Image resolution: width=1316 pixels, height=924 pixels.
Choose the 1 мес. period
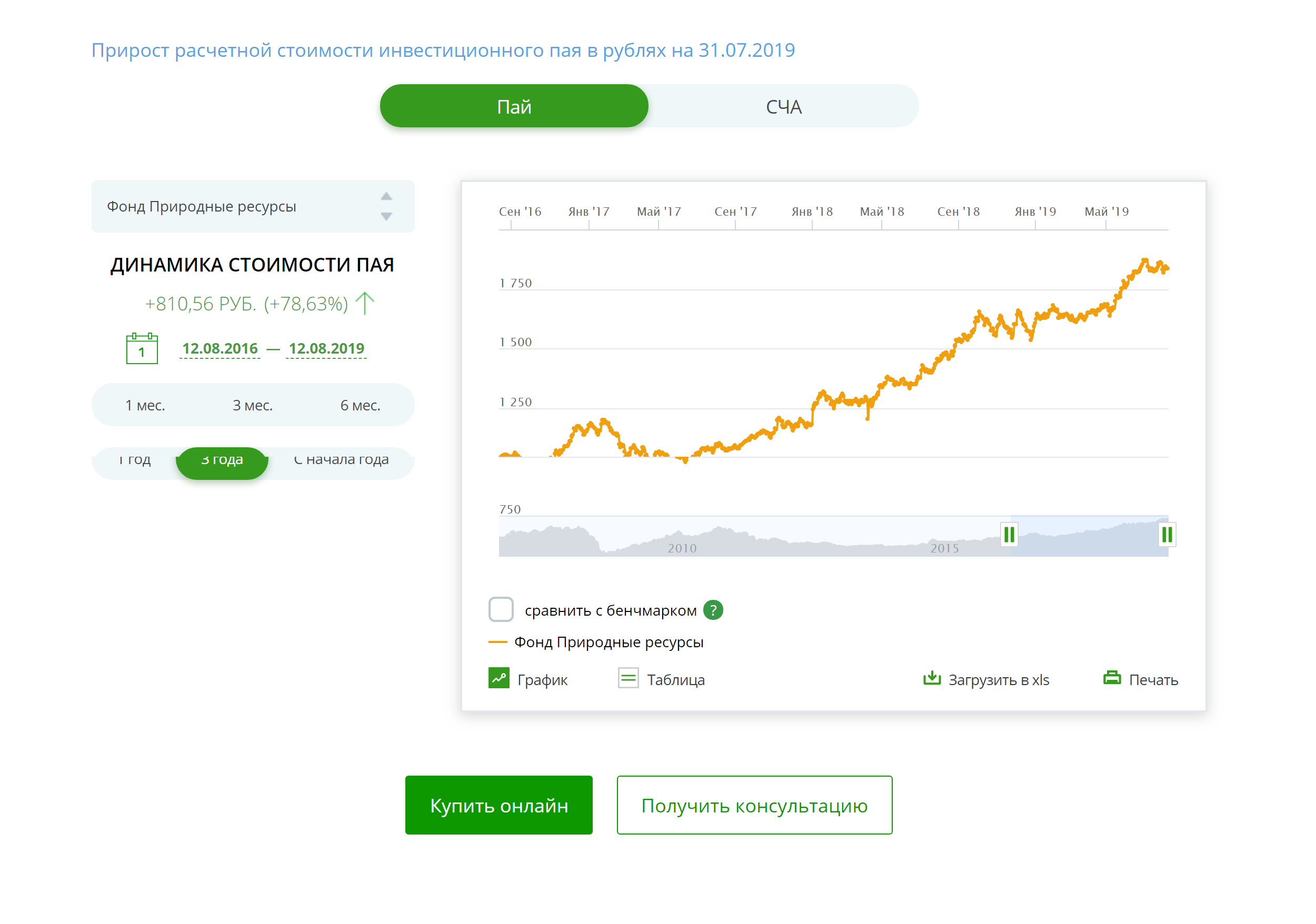click(x=145, y=405)
